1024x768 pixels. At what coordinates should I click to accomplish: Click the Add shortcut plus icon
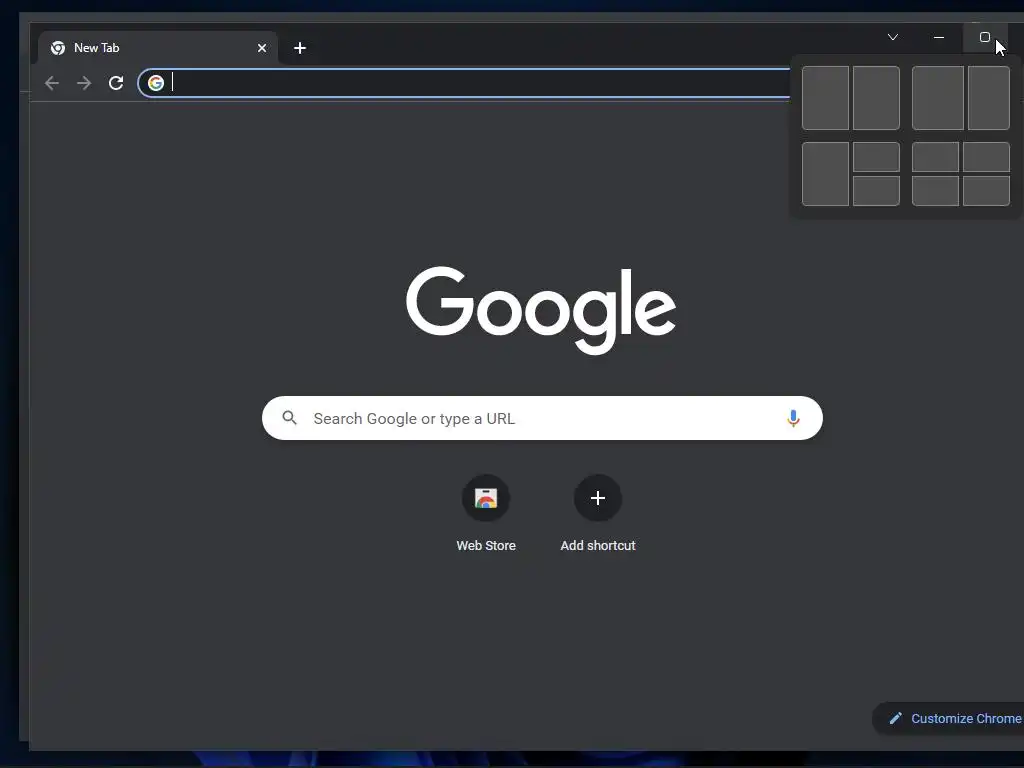point(598,498)
